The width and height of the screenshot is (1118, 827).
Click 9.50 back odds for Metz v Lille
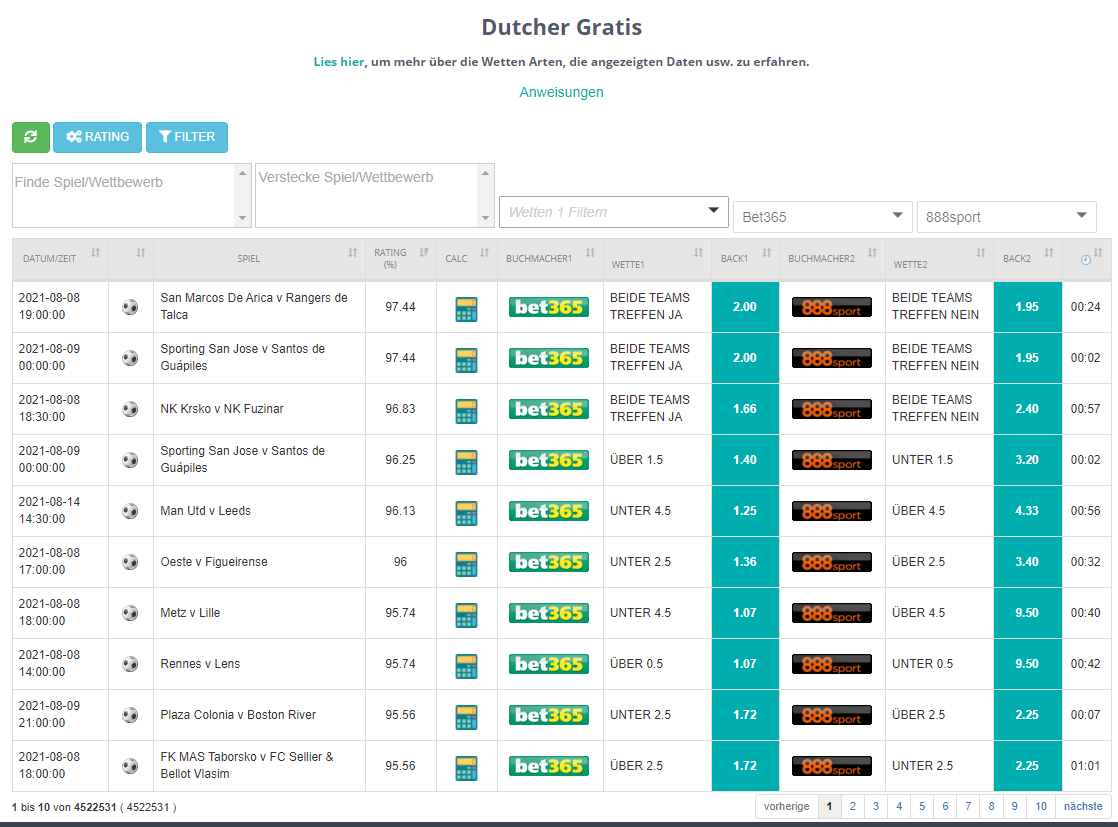coord(1027,613)
